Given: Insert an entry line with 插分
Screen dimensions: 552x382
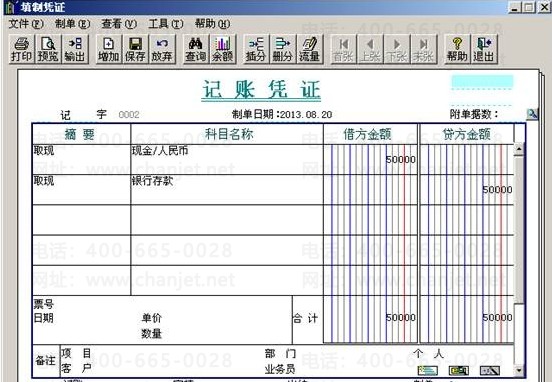Looking at the screenshot, I should pyautogui.click(x=256, y=49).
